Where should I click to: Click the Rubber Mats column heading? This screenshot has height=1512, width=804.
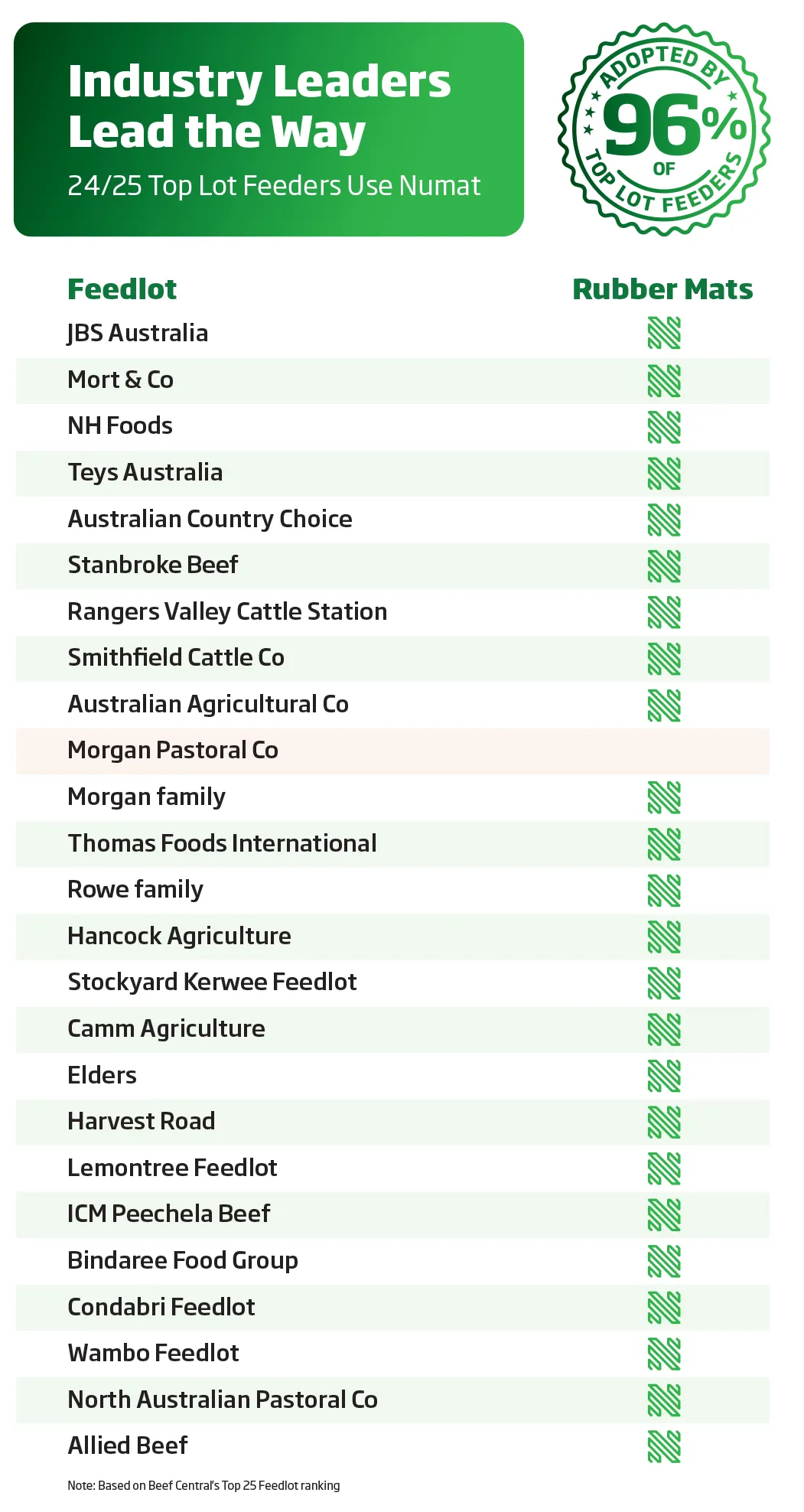662,289
